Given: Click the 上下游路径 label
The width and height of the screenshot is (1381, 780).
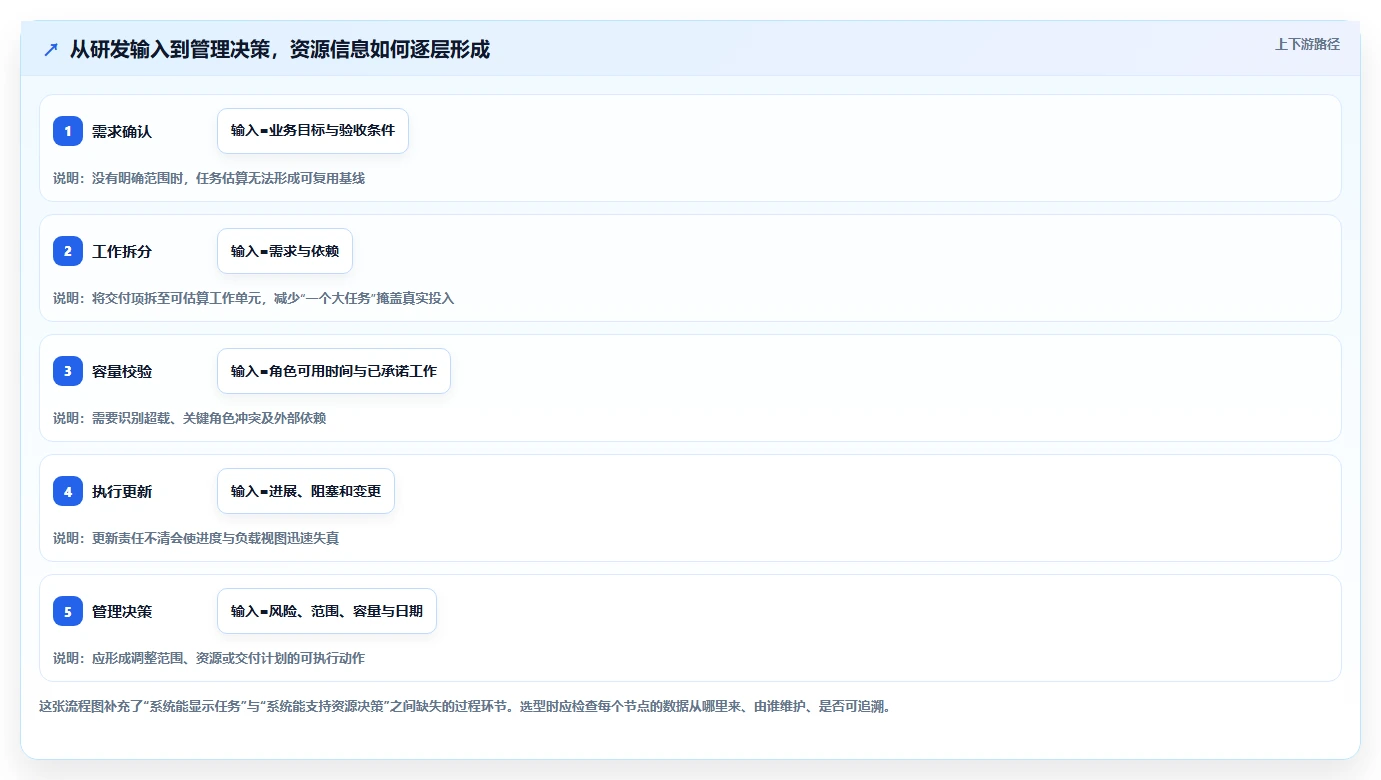Looking at the screenshot, I should point(1307,44).
